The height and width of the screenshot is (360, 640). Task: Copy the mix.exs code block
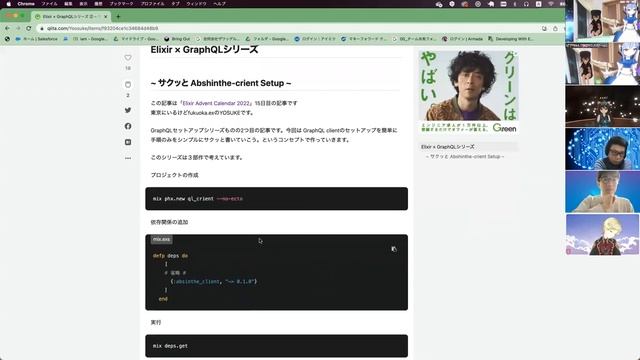(394, 249)
